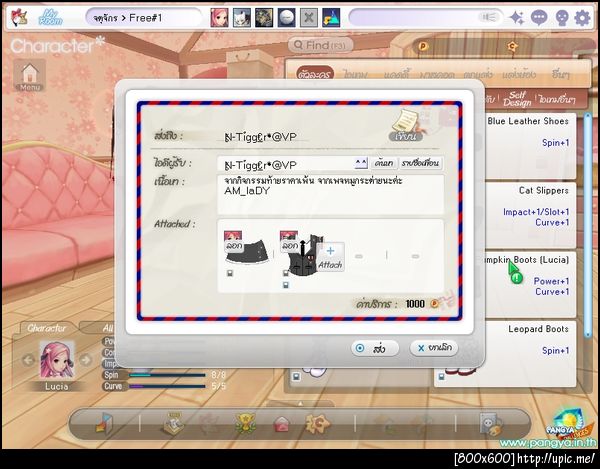The width and height of the screenshot is (600, 469).
Task: Click the Curve stat bar
Action: tap(167, 386)
